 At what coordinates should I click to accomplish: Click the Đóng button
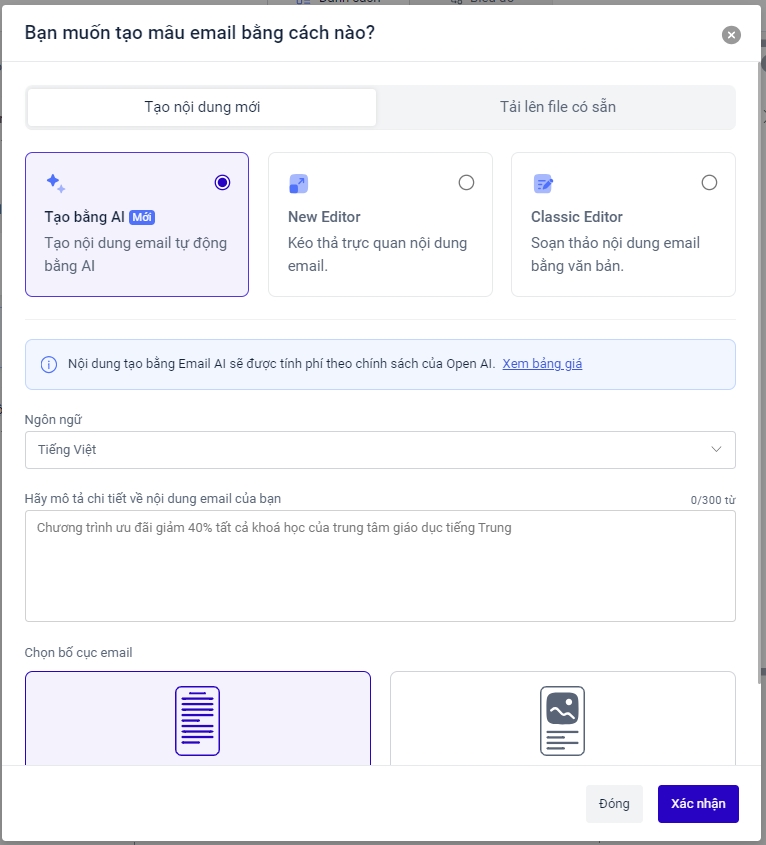(614, 804)
